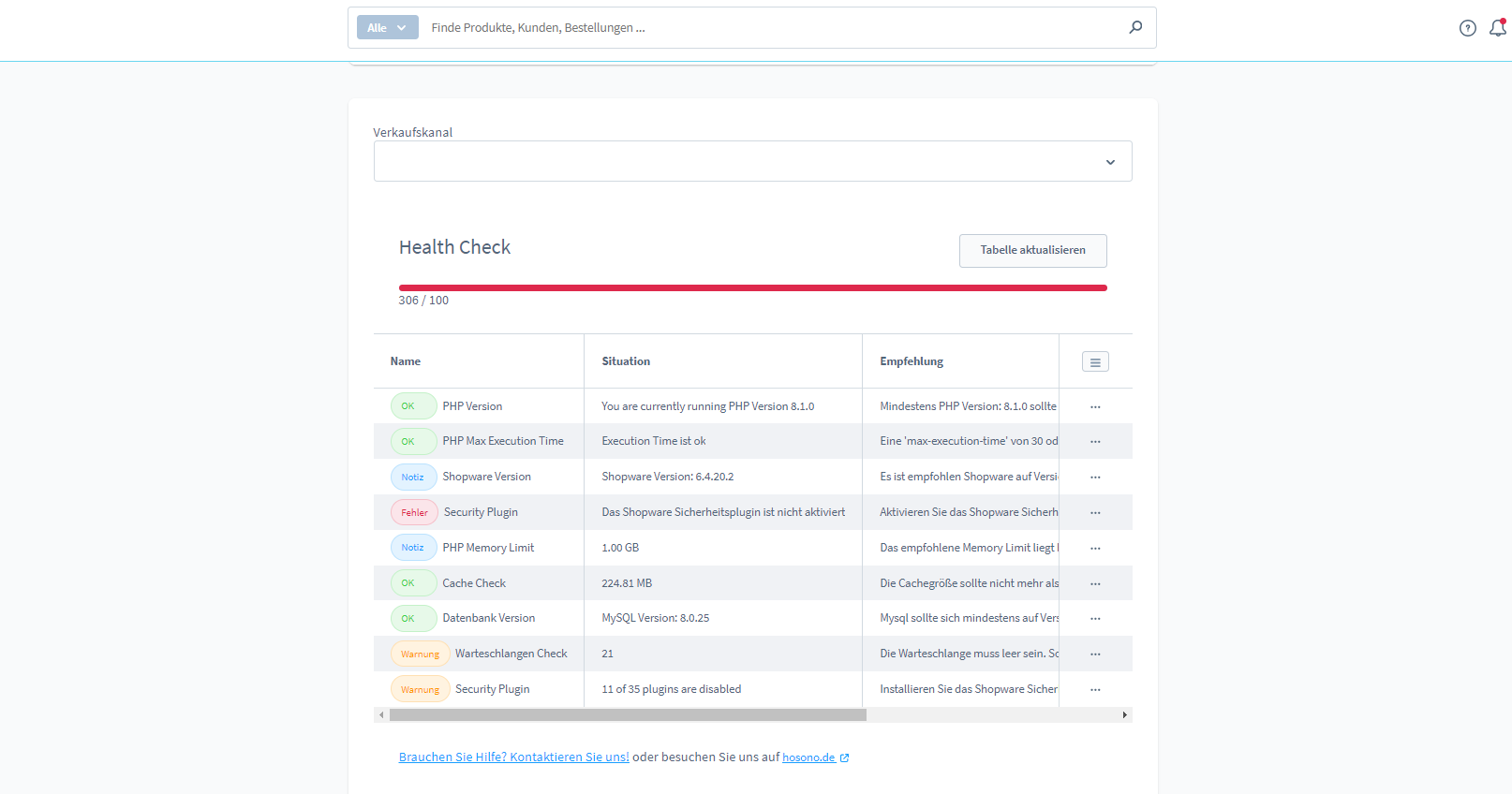Click 'Execution Time ist ok' cell
This screenshot has height=794, width=1512.
pos(654,441)
